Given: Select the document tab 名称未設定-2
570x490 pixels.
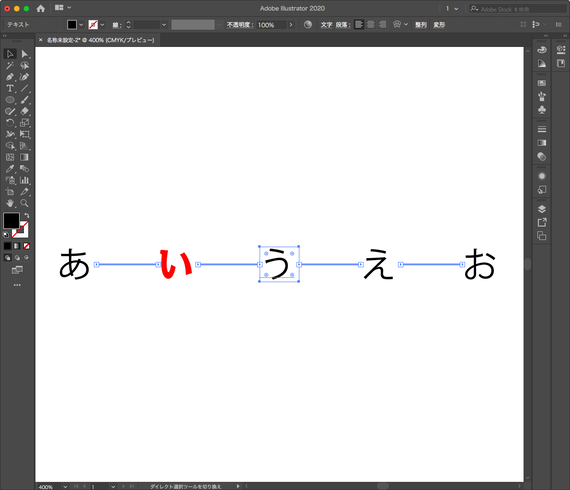Looking at the screenshot, I should (x=100, y=40).
